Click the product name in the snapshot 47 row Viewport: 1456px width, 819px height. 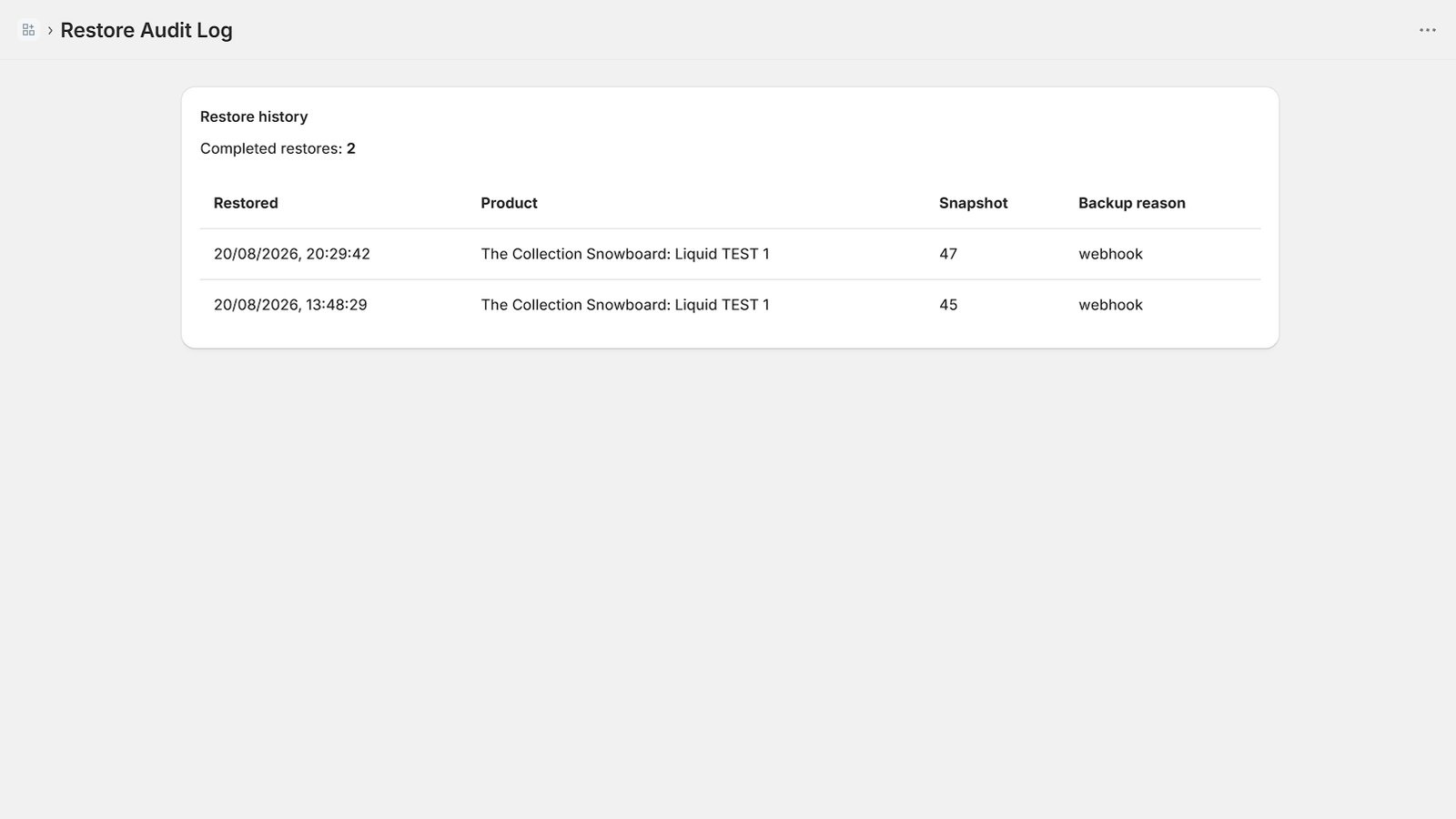625,254
